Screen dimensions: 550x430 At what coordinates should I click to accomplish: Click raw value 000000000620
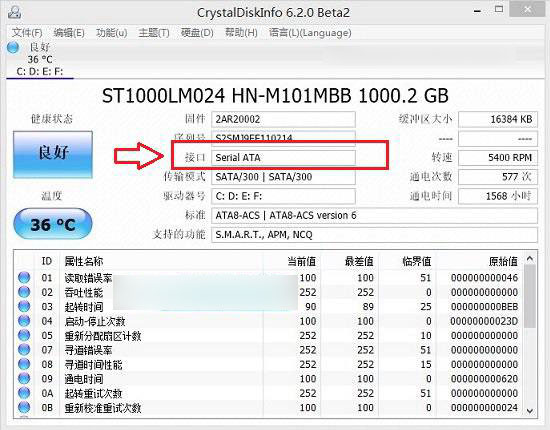(484, 379)
